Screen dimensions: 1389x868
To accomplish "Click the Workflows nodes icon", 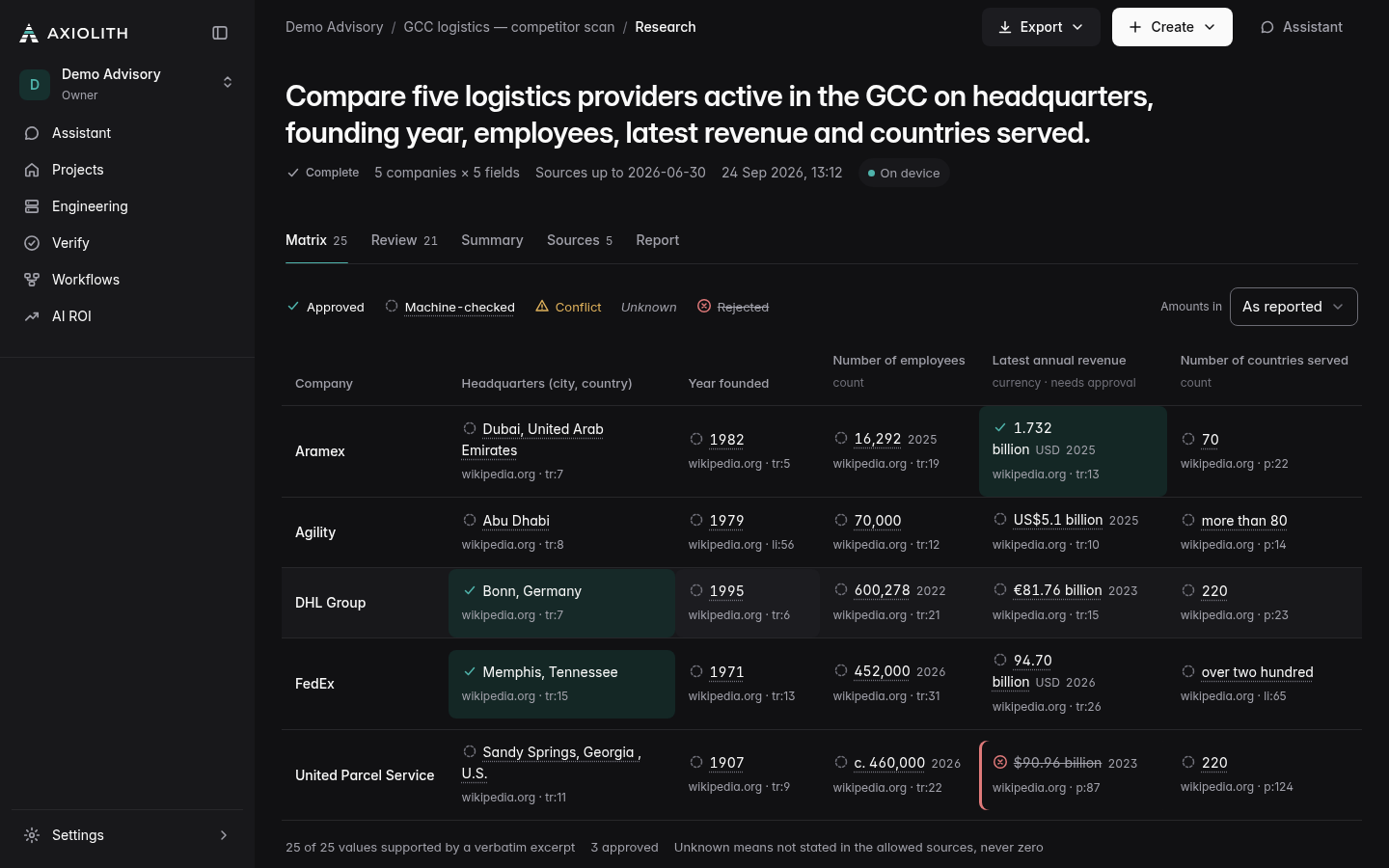I will click(x=32, y=280).
